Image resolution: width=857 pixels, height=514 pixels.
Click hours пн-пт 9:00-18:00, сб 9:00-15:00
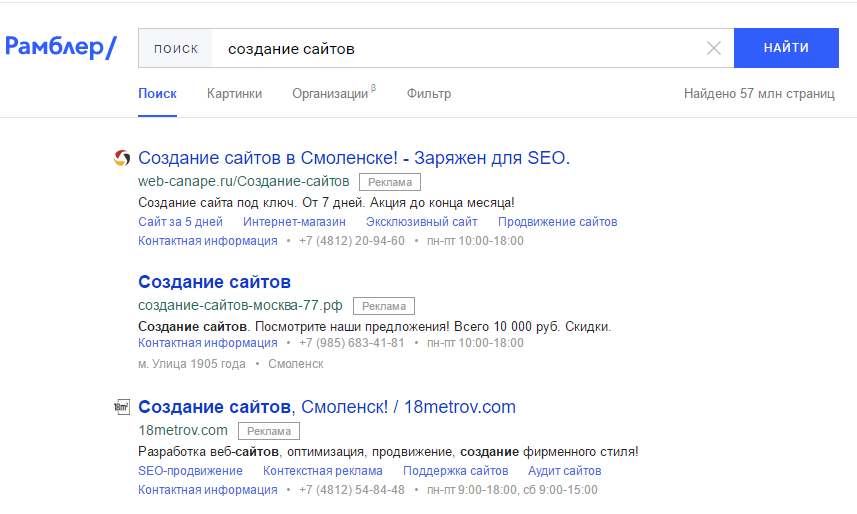tap(512, 490)
